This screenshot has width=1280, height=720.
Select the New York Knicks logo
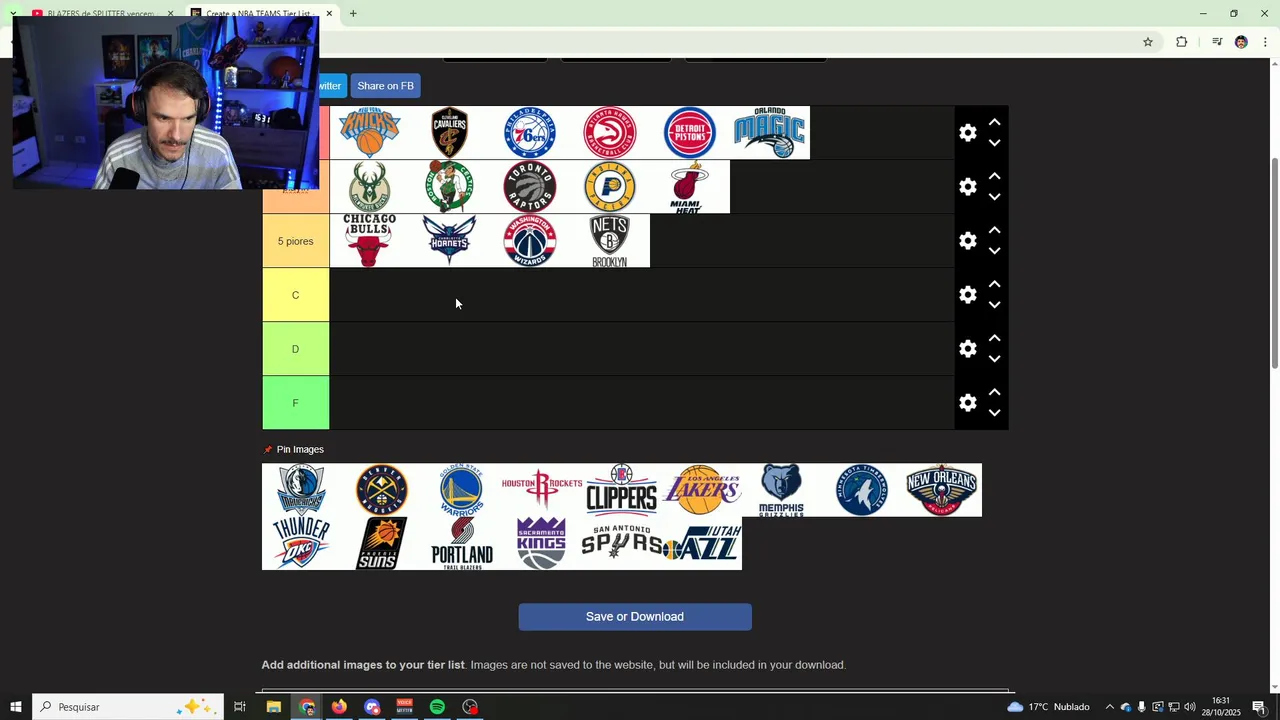[x=370, y=133]
